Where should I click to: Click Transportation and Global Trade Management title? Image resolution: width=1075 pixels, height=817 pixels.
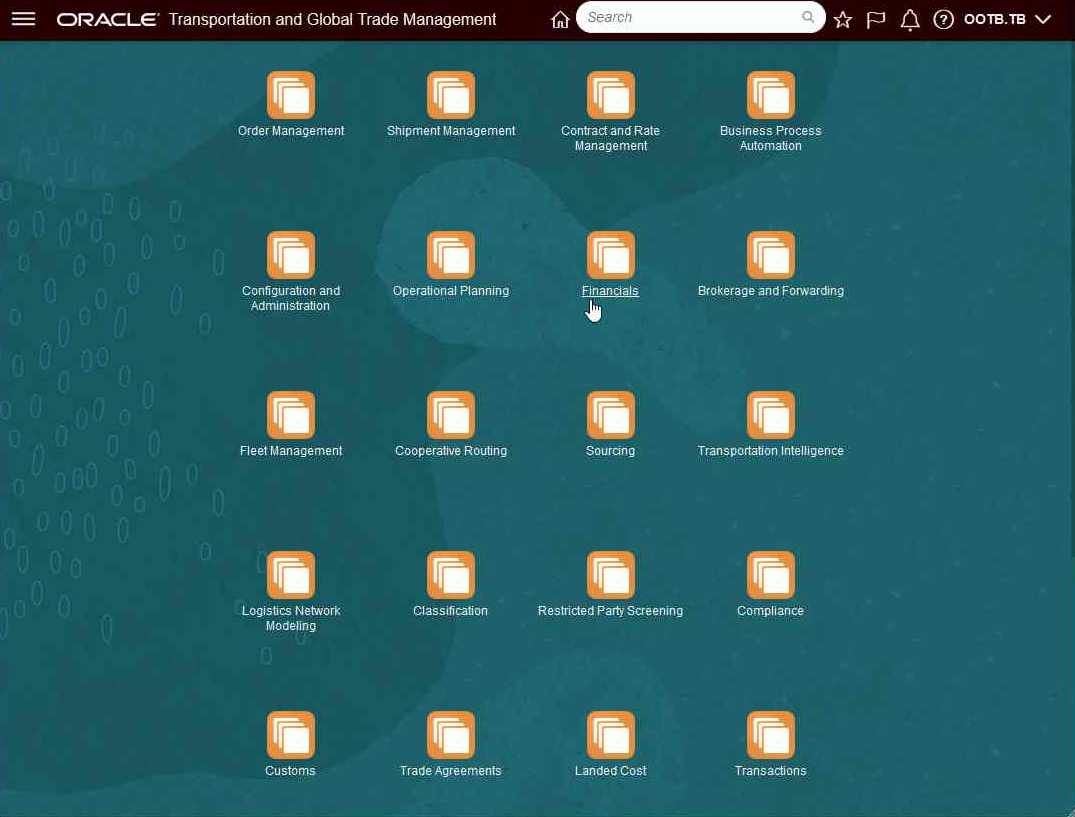pos(333,19)
